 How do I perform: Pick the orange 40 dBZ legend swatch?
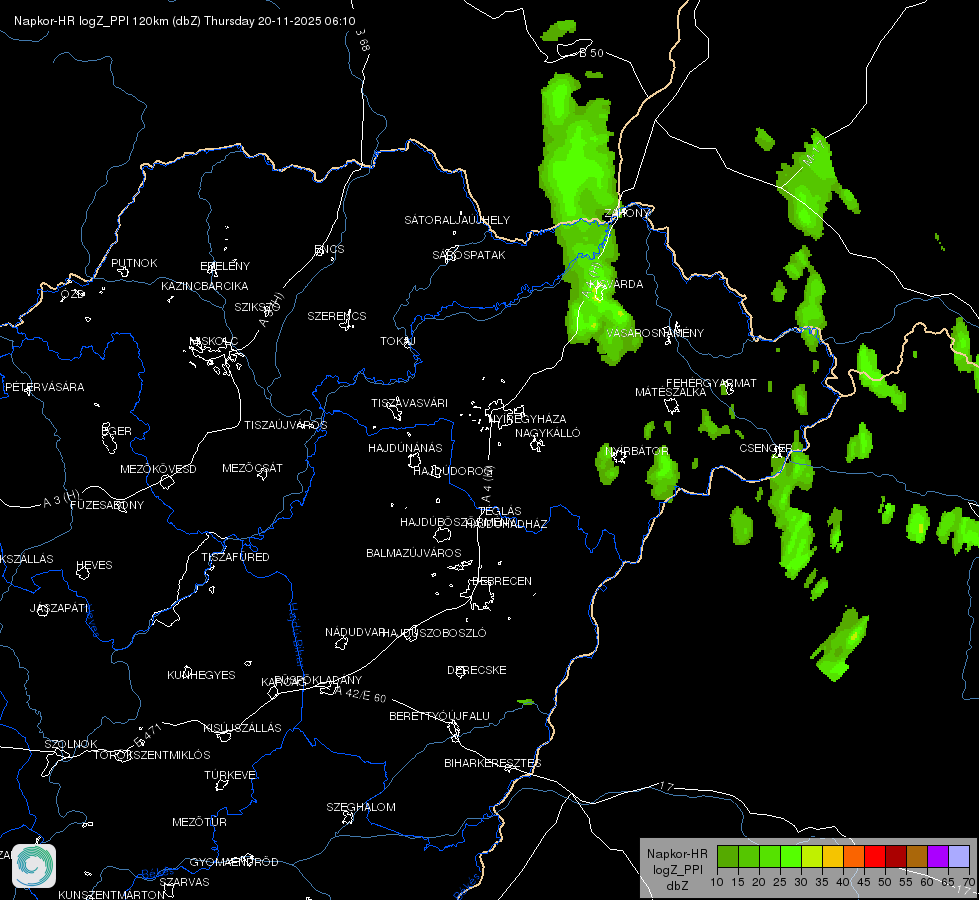(x=854, y=857)
